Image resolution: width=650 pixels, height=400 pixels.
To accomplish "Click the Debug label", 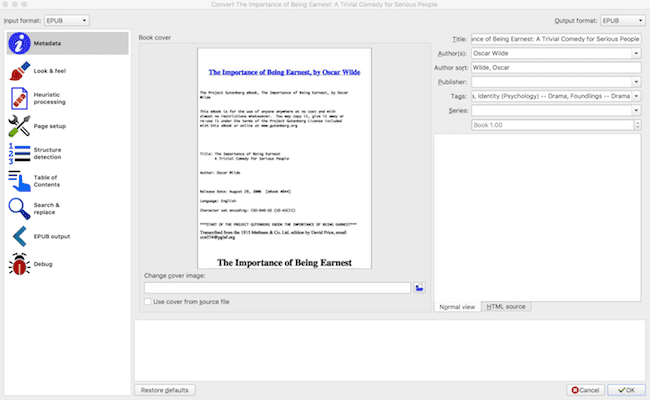I will click(x=43, y=264).
